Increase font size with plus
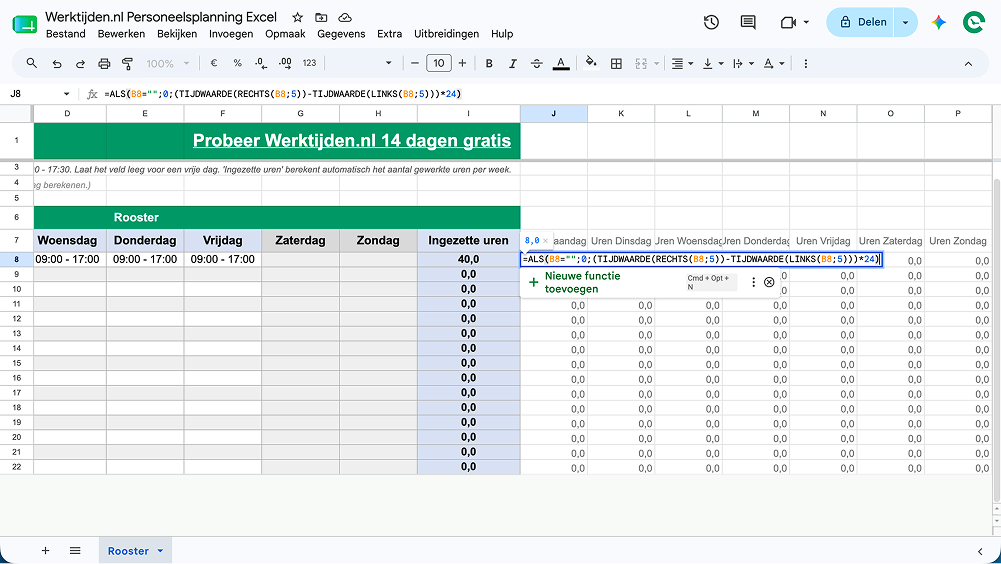 tap(462, 63)
